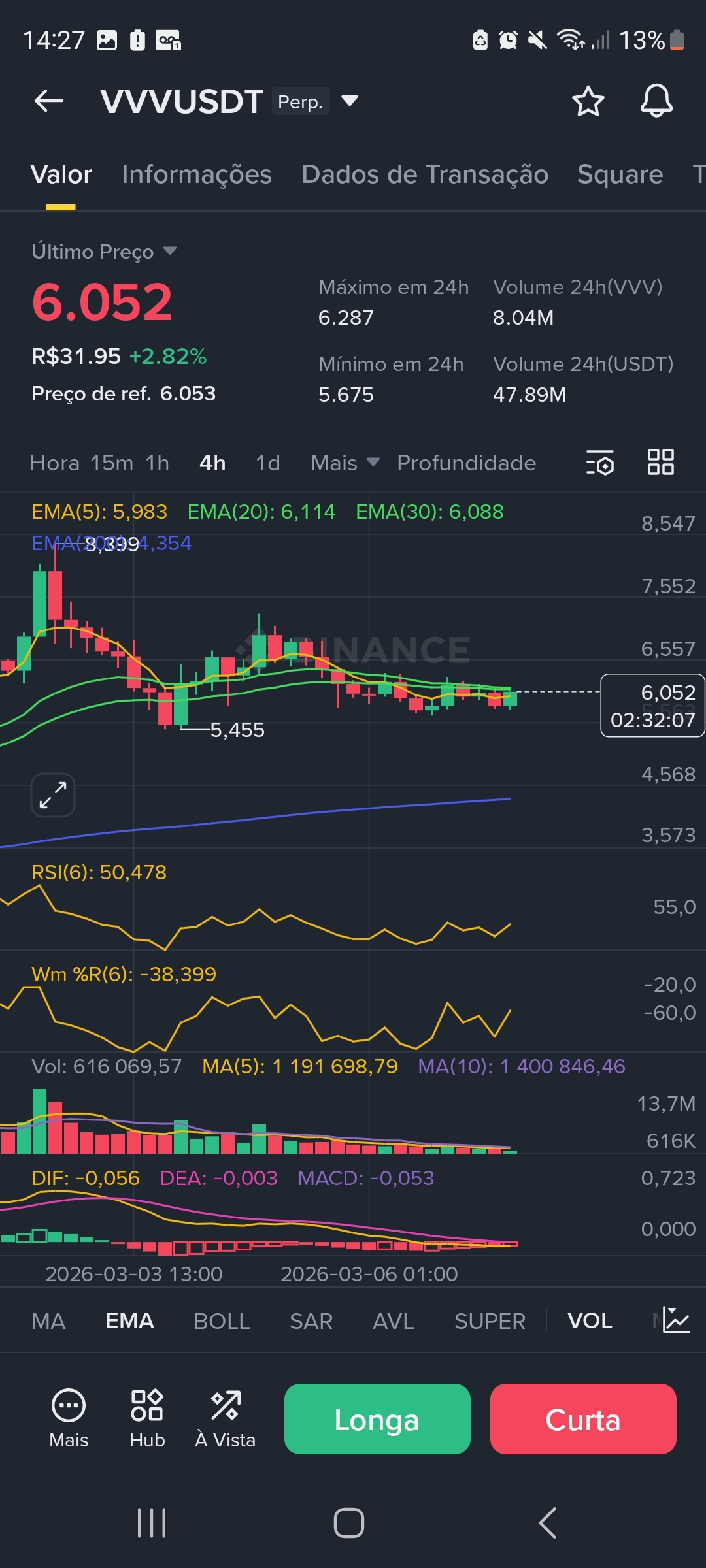Select the Hora timeframe
This screenshot has width=706, height=1568.
(x=55, y=463)
